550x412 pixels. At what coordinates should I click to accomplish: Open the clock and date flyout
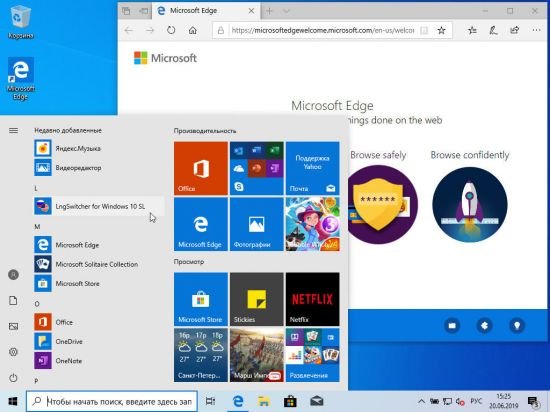504,401
